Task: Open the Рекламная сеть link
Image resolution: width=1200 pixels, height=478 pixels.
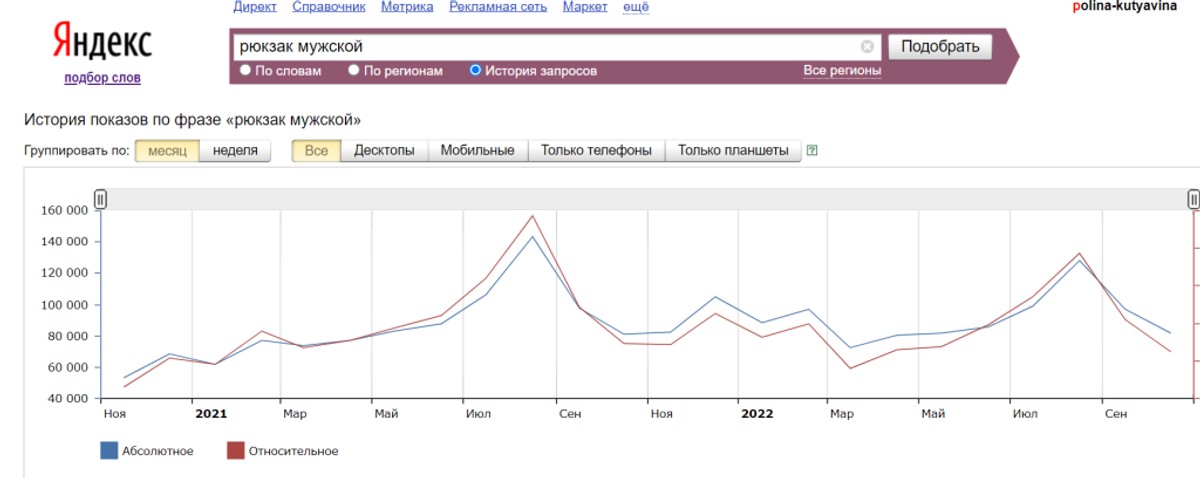Action: point(498,7)
